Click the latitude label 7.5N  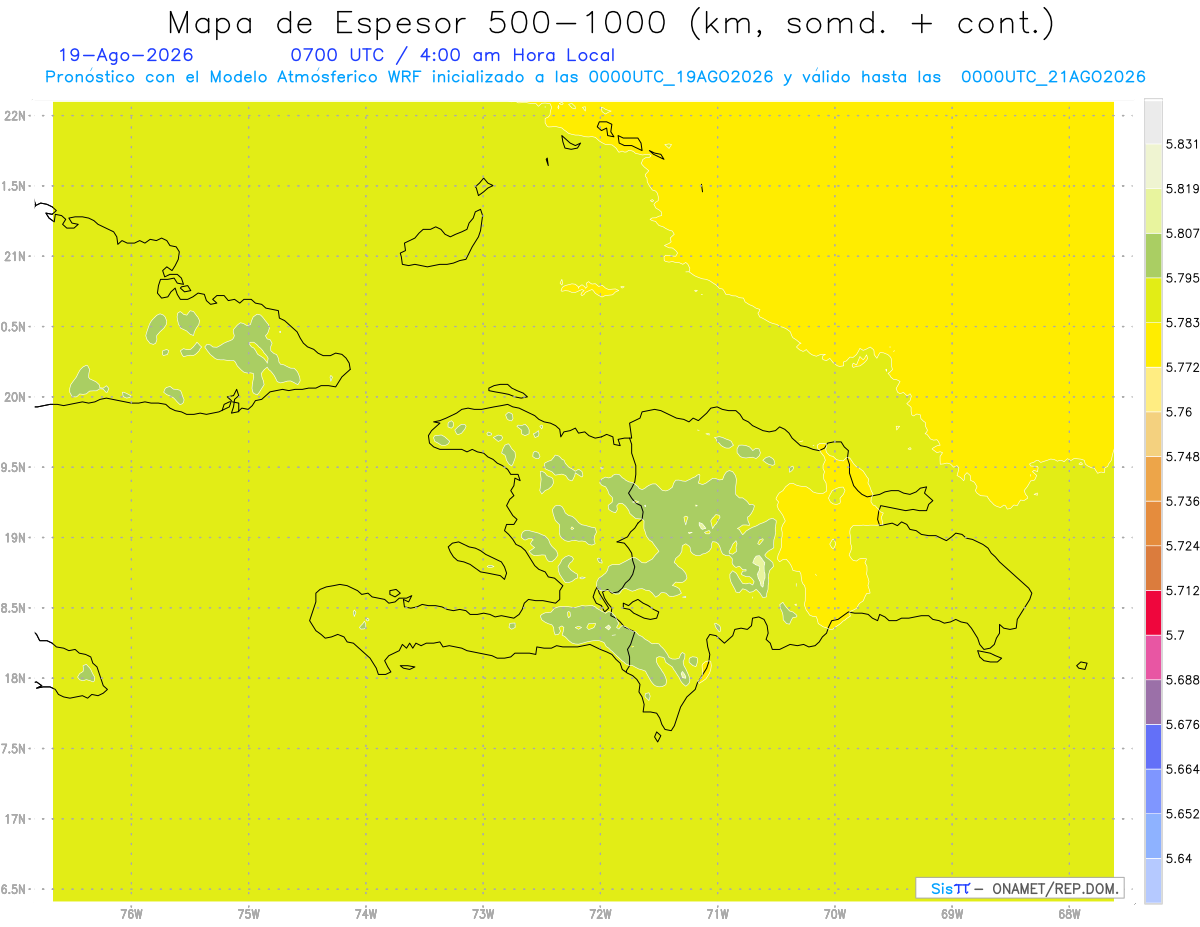pyautogui.click(x=13, y=749)
